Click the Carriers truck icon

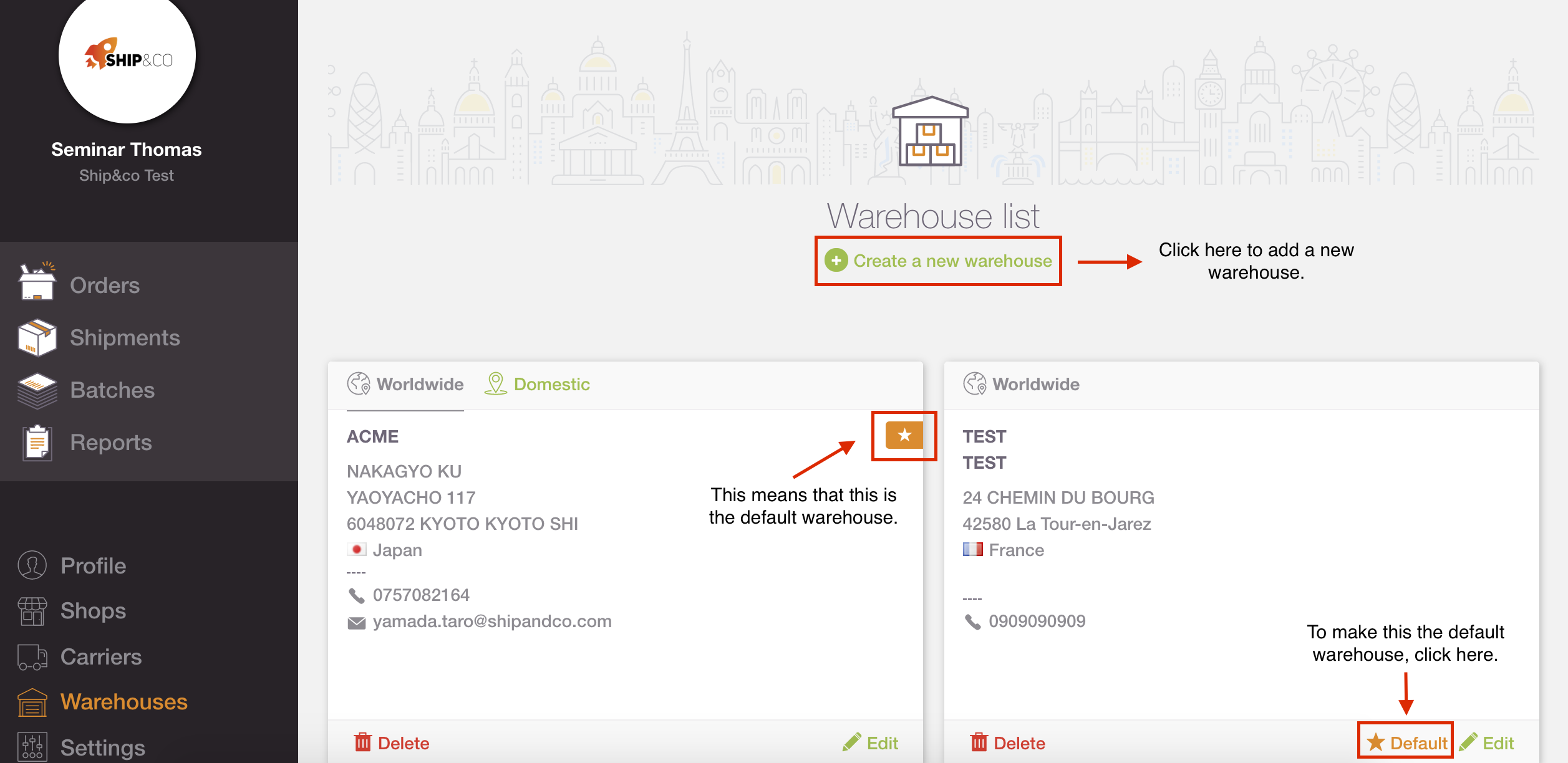point(32,657)
